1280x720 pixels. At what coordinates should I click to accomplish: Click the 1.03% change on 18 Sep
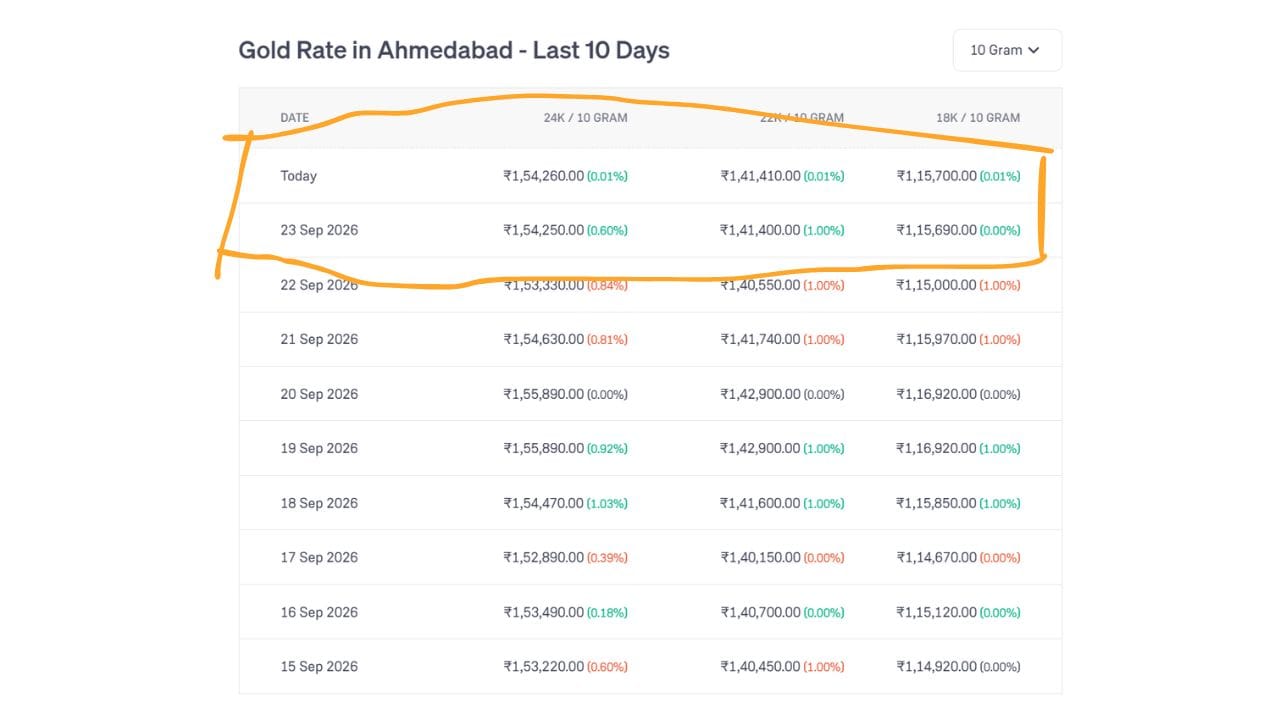(x=607, y=503)
